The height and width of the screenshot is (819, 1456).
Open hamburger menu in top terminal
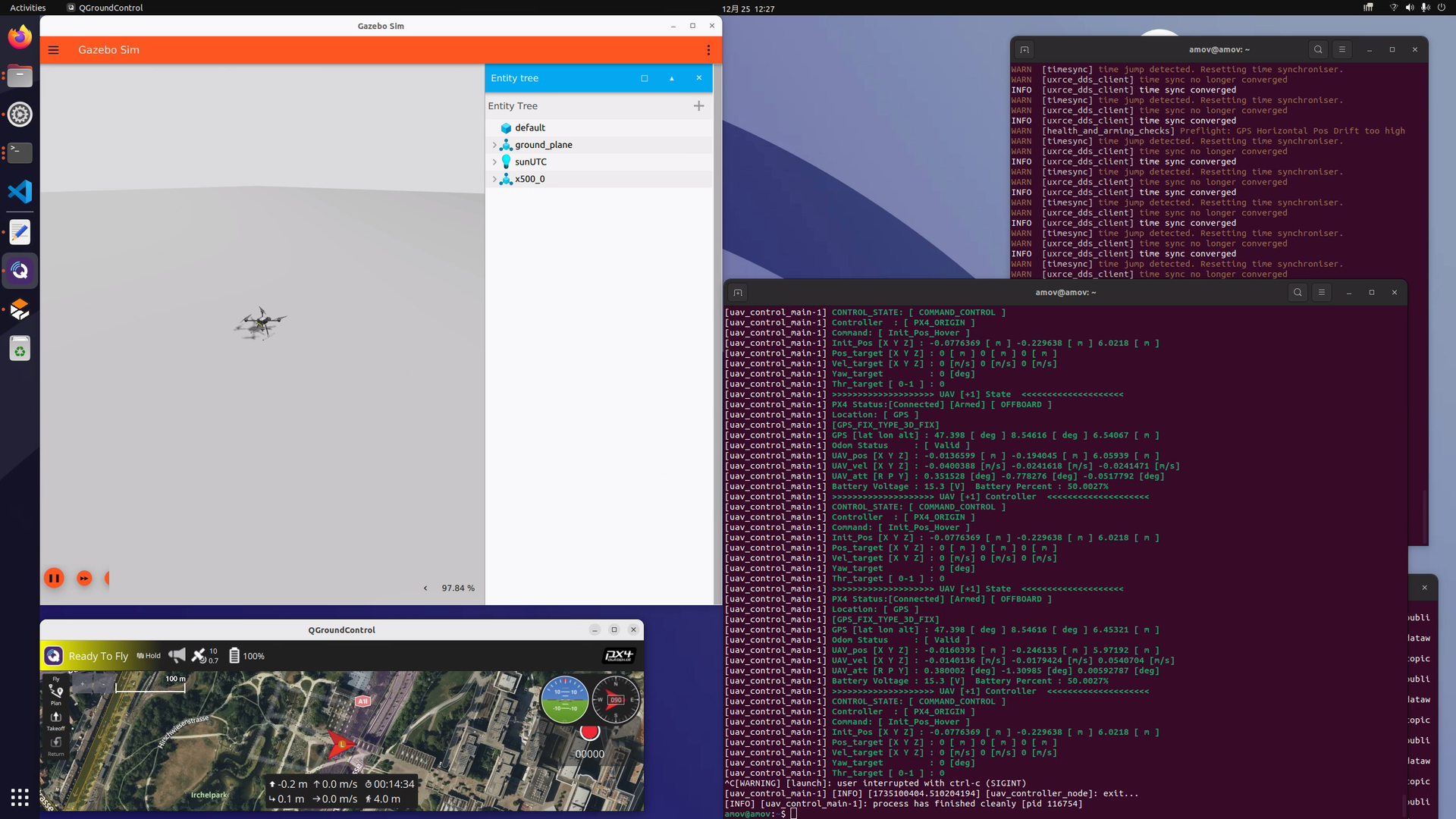1341,50
